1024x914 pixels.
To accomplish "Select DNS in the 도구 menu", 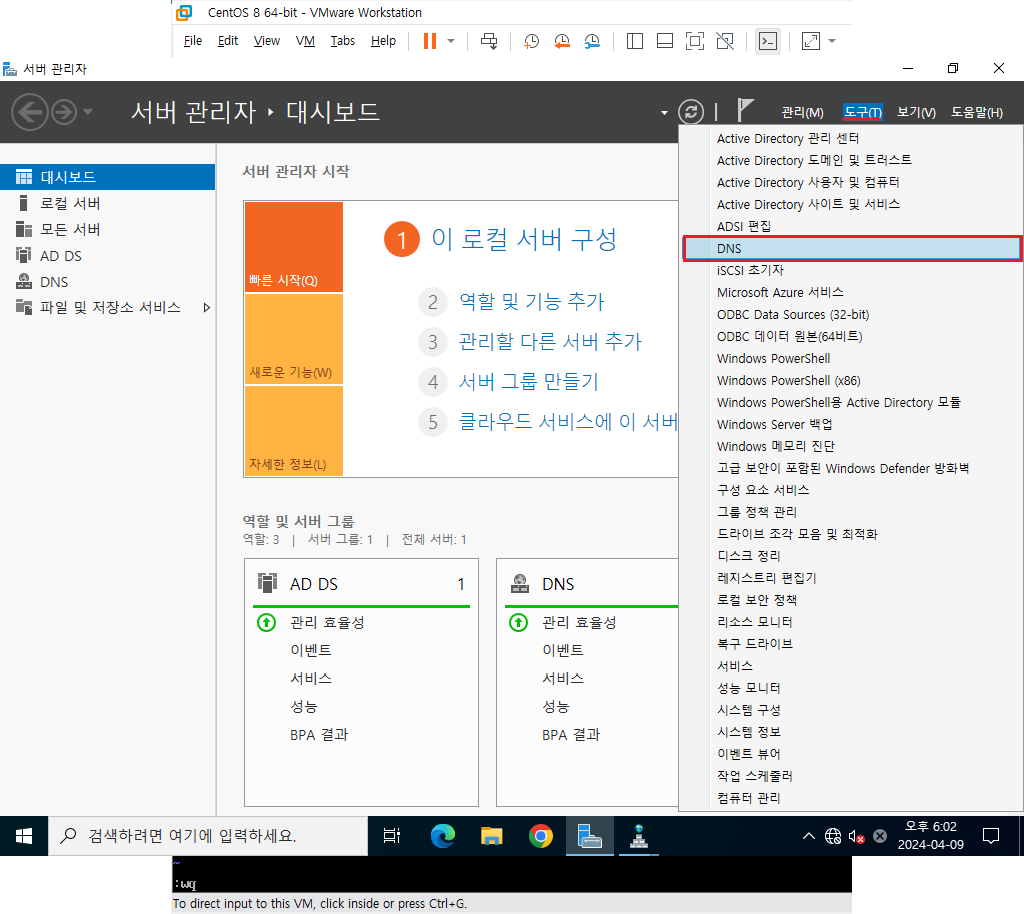I will (x=852, y=249).
